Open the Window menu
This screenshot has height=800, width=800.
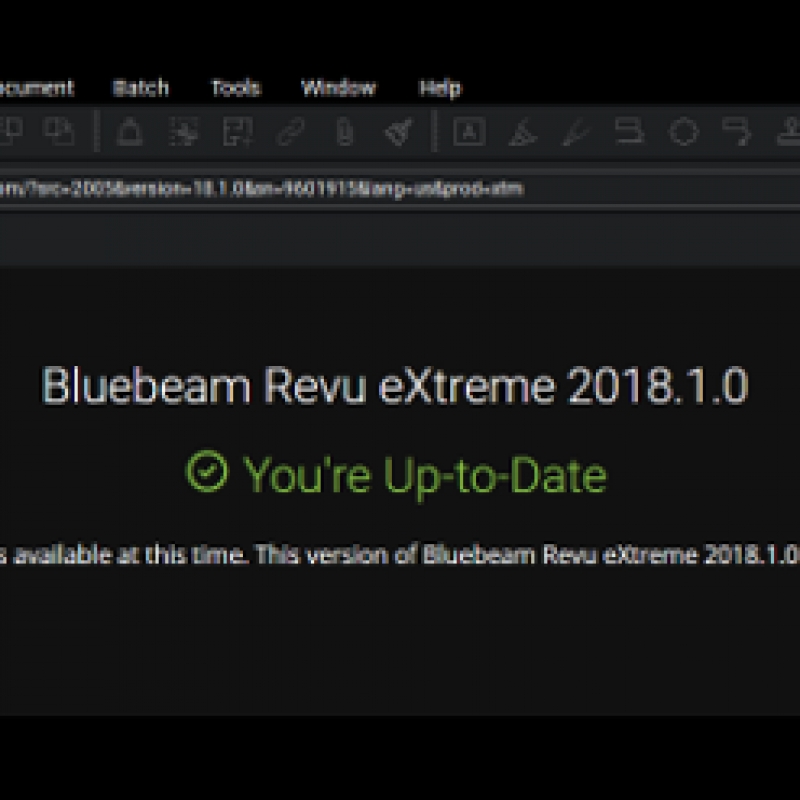338,88
